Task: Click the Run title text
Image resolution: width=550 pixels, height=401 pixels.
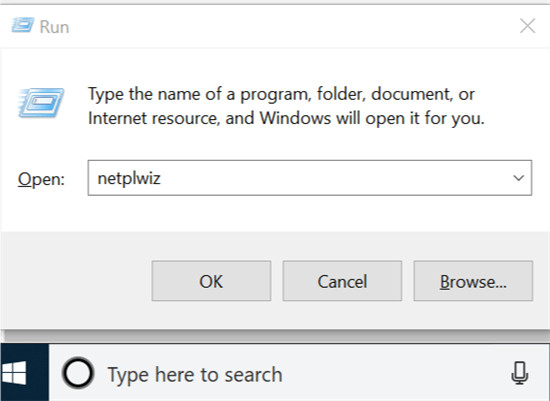Action: tap(54, 27)
